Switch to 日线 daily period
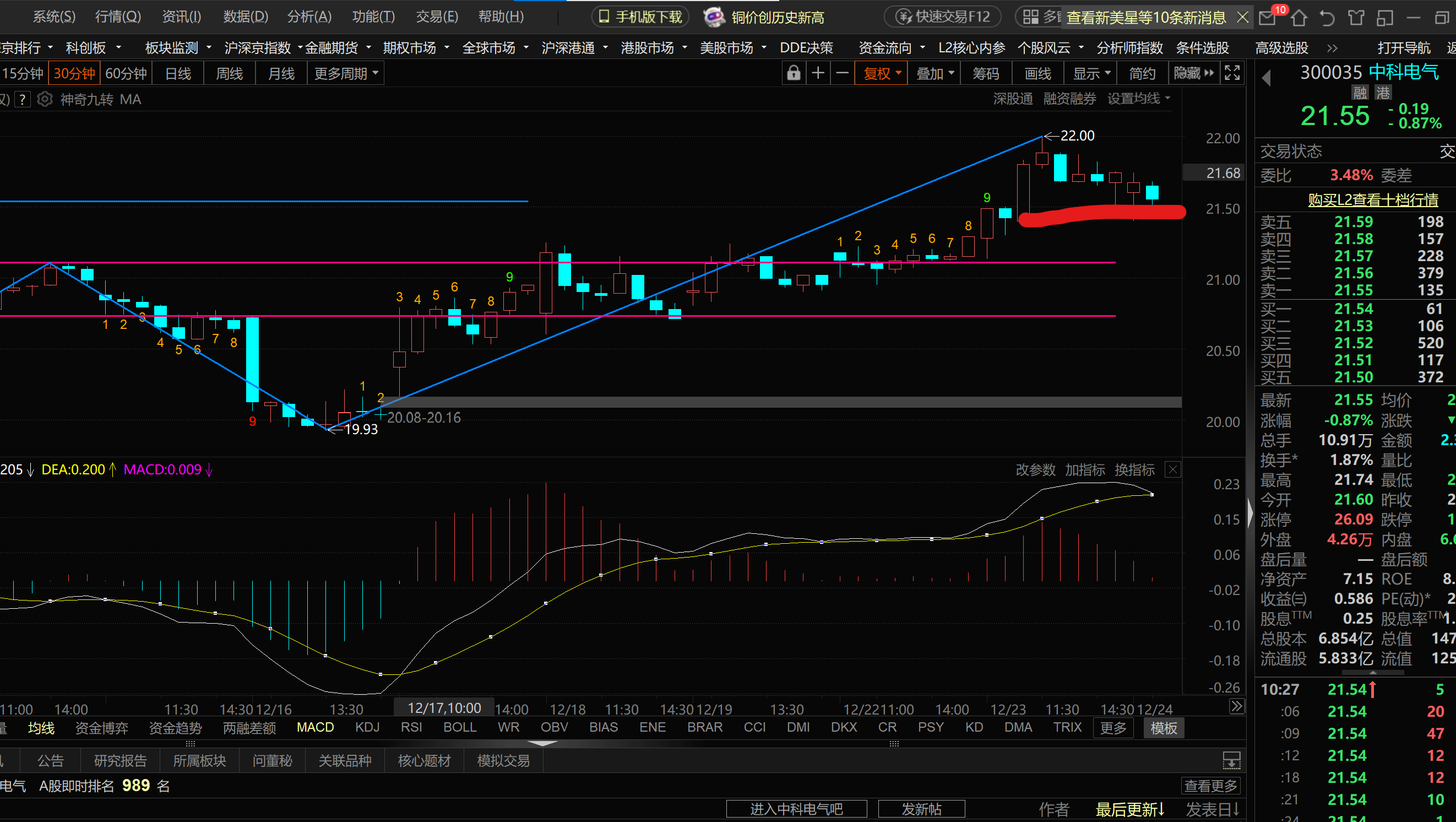 pos(178,73)
